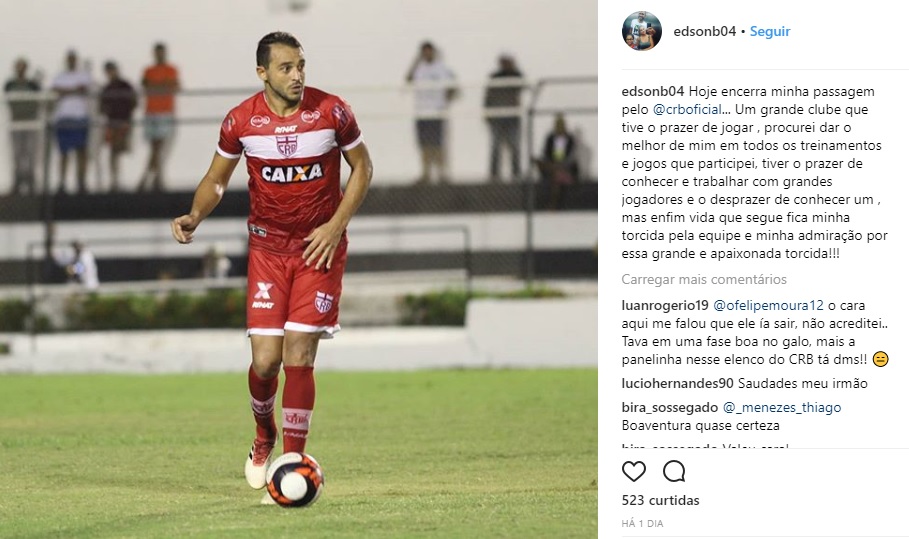Open the @ofelipemoura12 mention
The height and width of the screenshot is (539, 909).
tap(768, 305)
